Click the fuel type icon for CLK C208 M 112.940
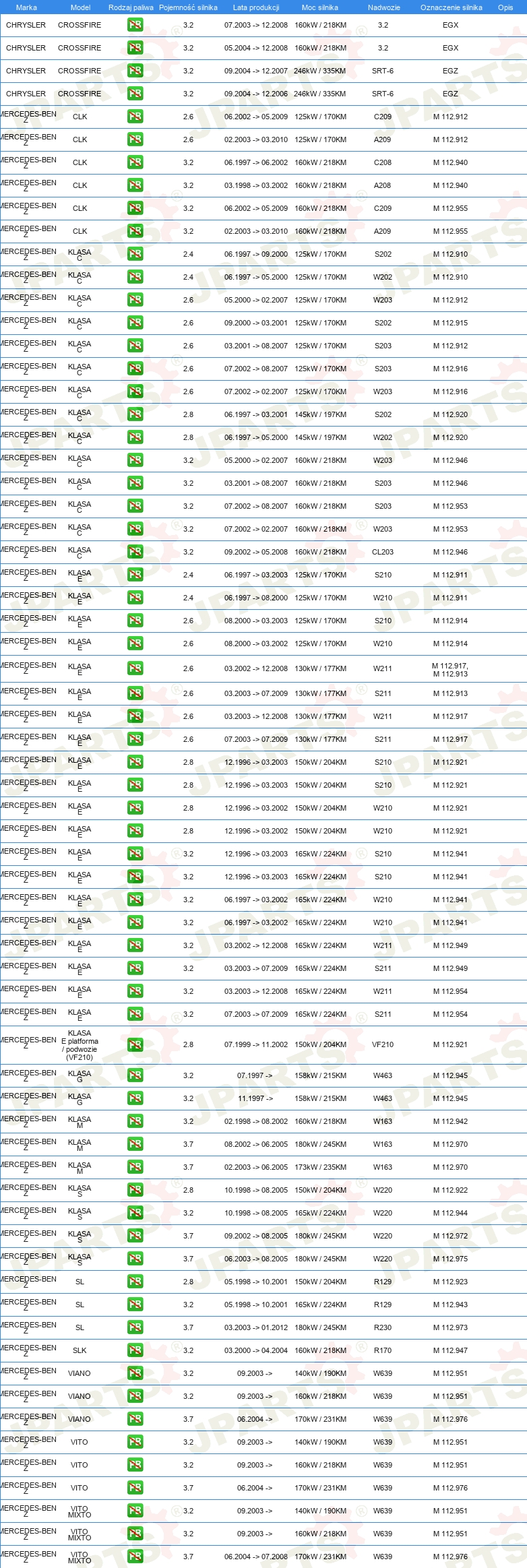This screenshot has height=1568, width=527. click(135, 162)
